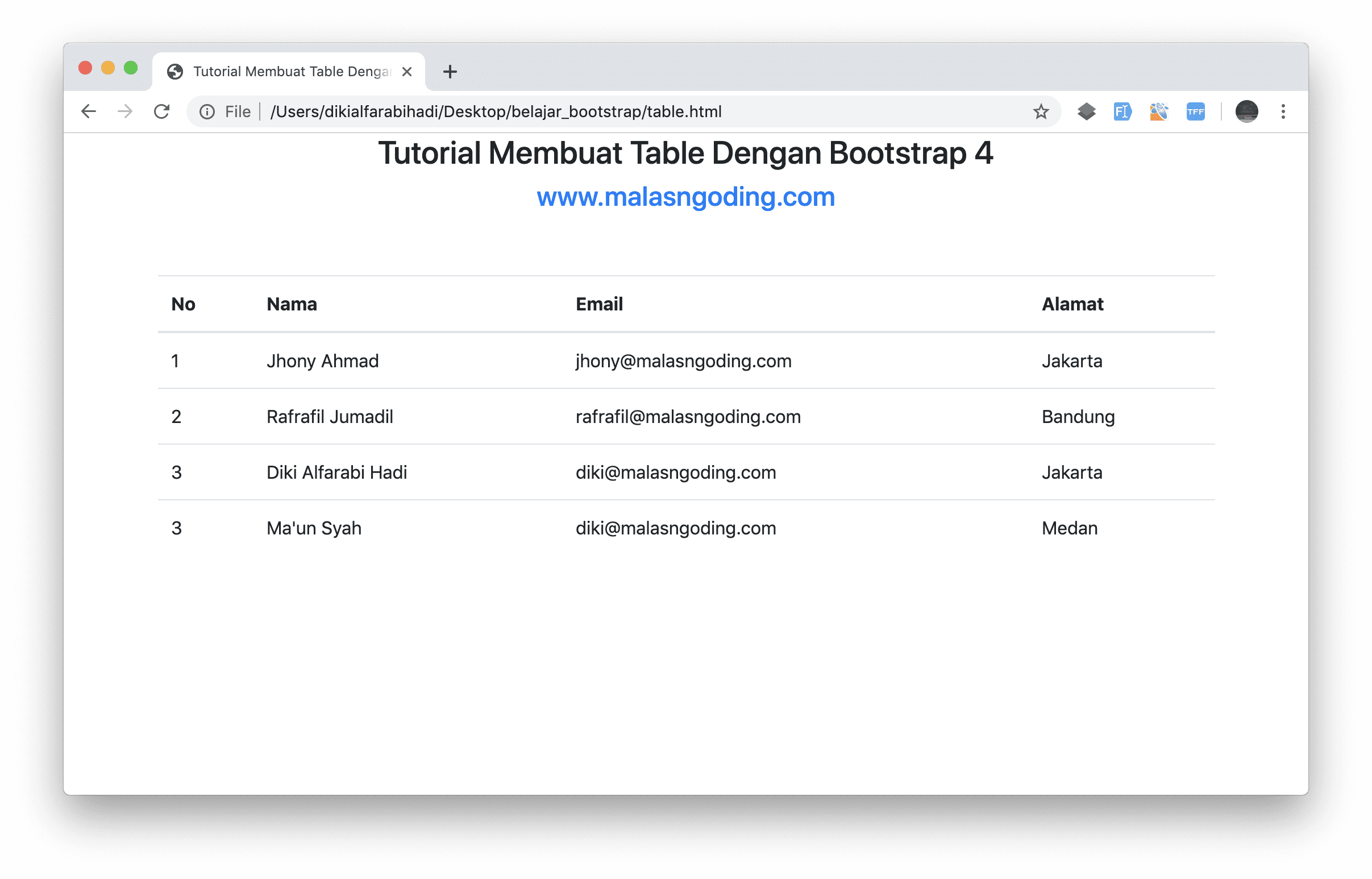Select the diki@malasngoding.com email cell
Viewport: 1372px width, 879px height.
pos(675,472)
